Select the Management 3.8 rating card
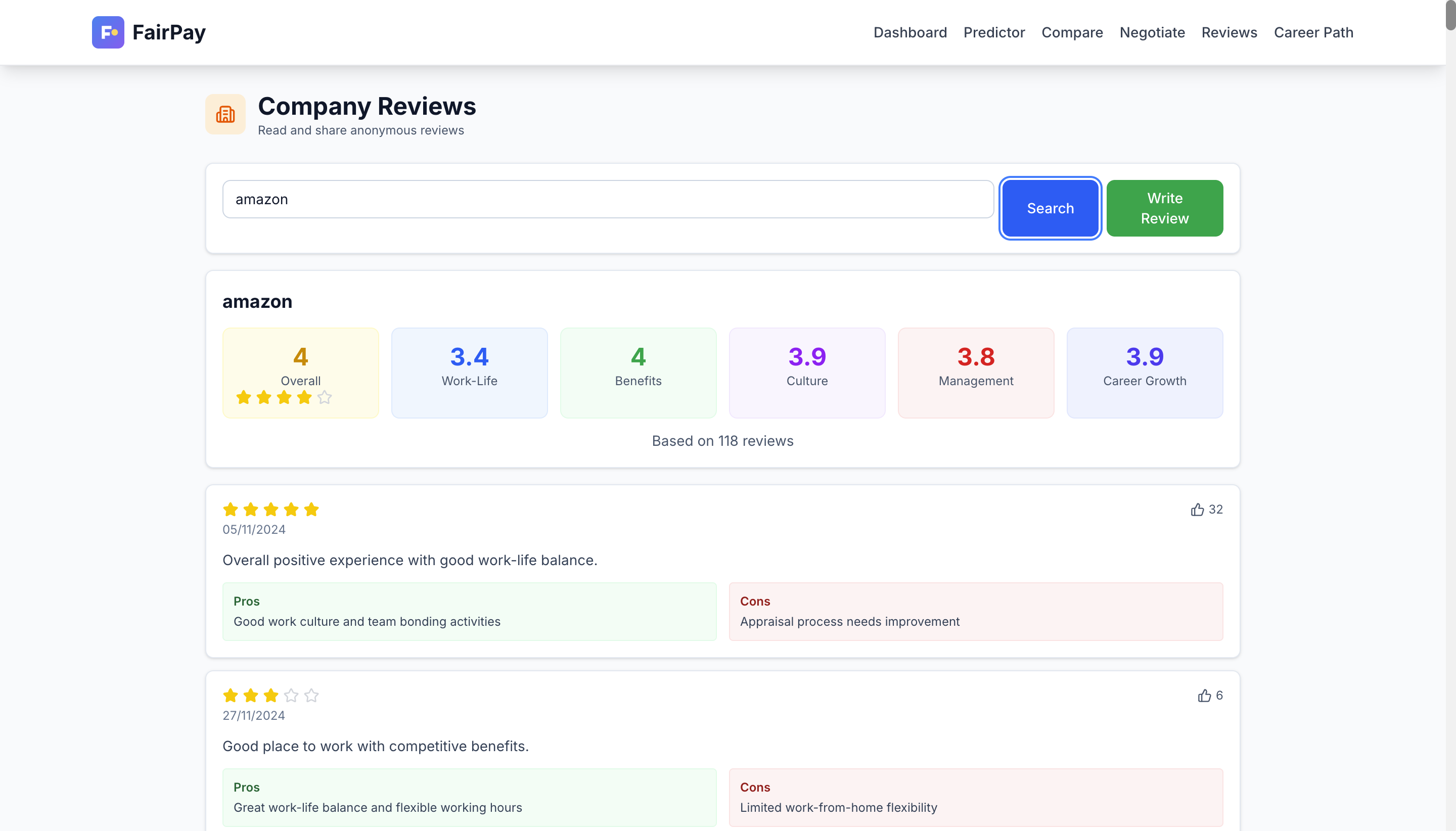The width and height of the screenshot is (1456, 831). 975,373
